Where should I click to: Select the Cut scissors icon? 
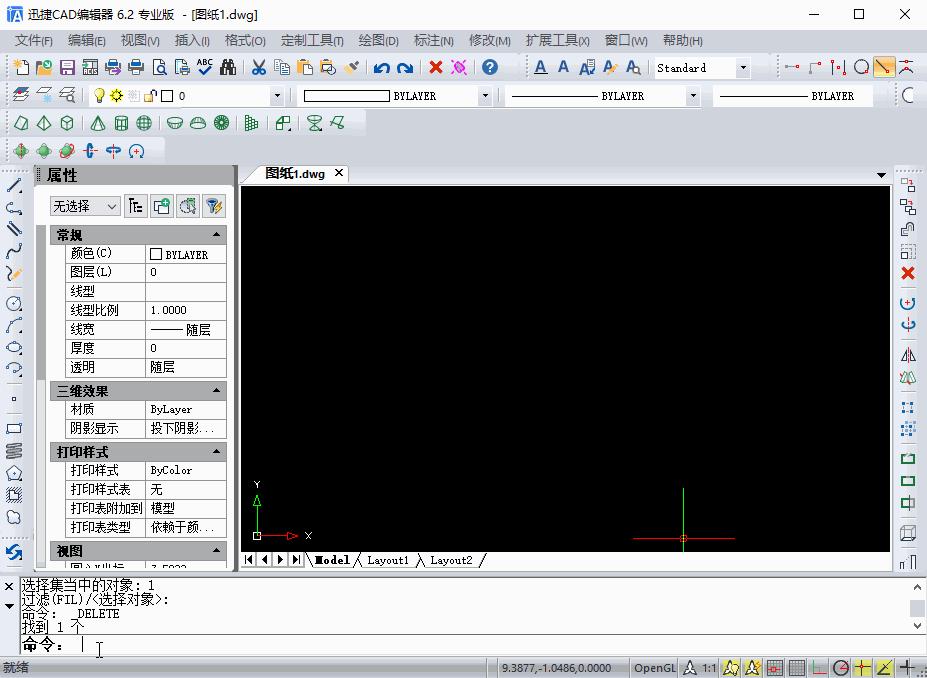click(258, 68)
